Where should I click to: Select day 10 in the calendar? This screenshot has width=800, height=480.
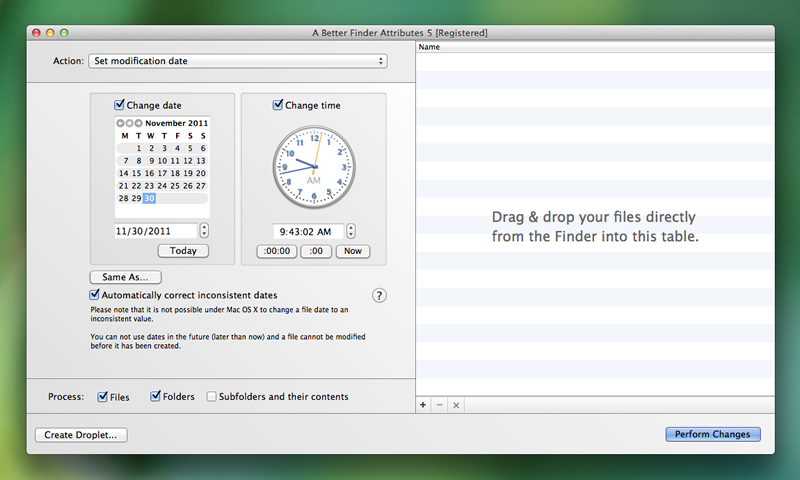[162, 161]
